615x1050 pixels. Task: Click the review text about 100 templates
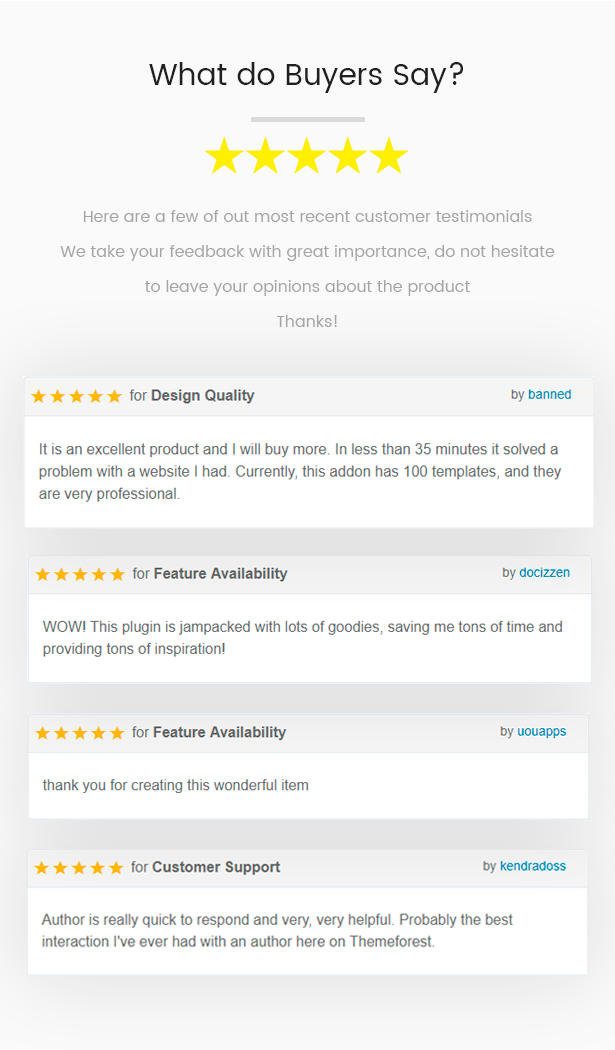click(300, 471)
